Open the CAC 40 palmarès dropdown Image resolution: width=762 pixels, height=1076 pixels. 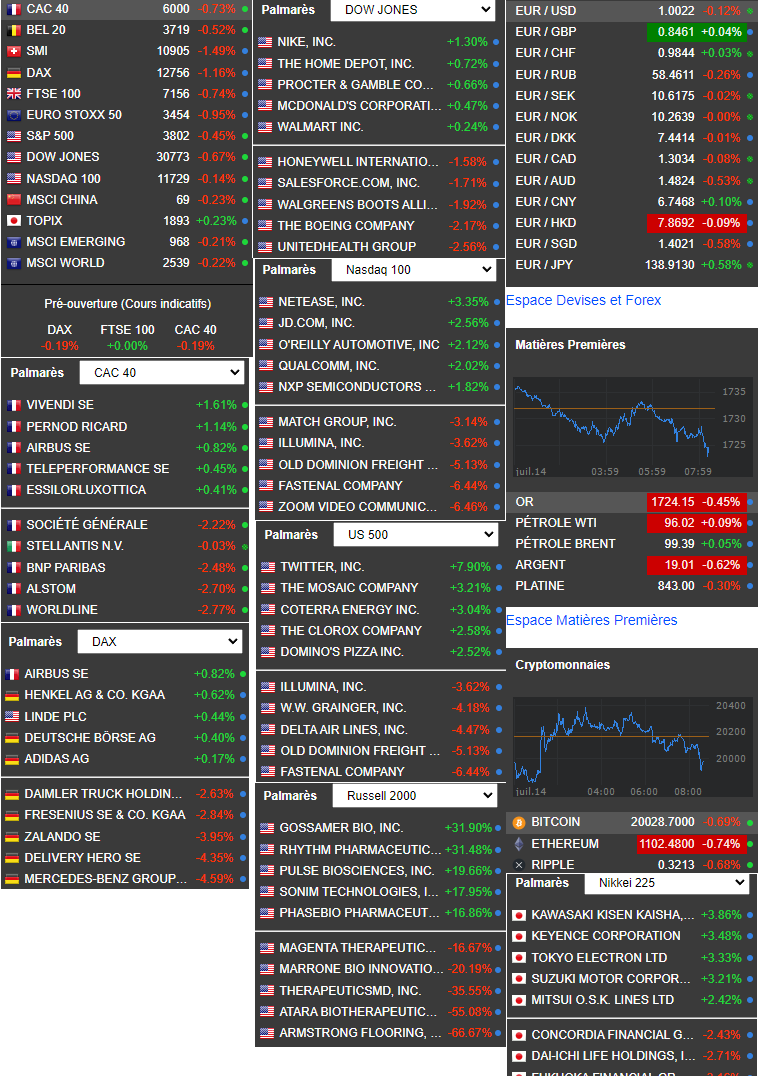(x=161, y=373)
